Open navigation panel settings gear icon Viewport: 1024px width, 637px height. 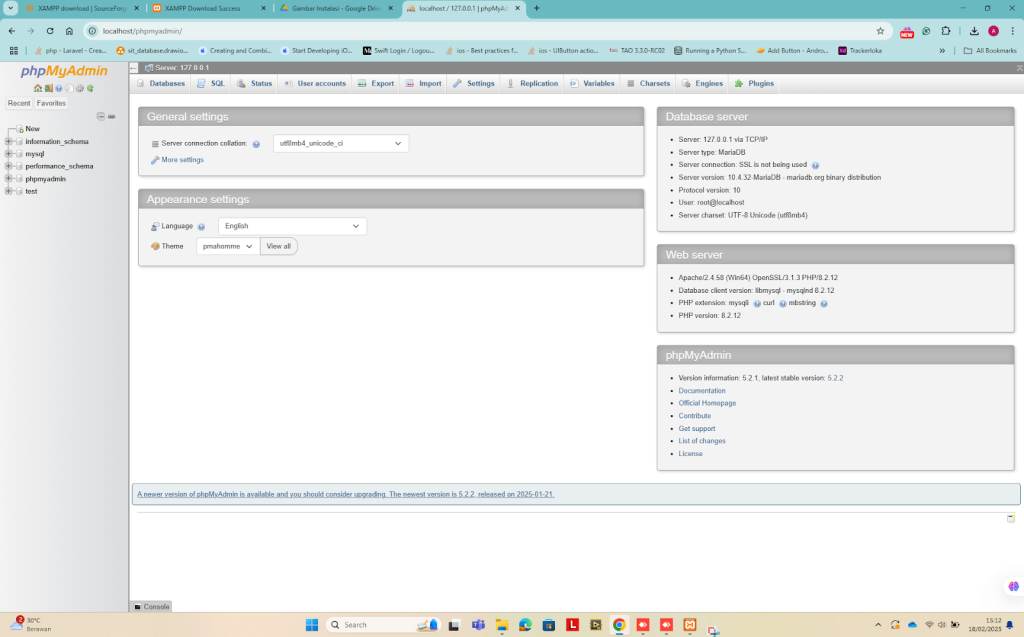80,88
